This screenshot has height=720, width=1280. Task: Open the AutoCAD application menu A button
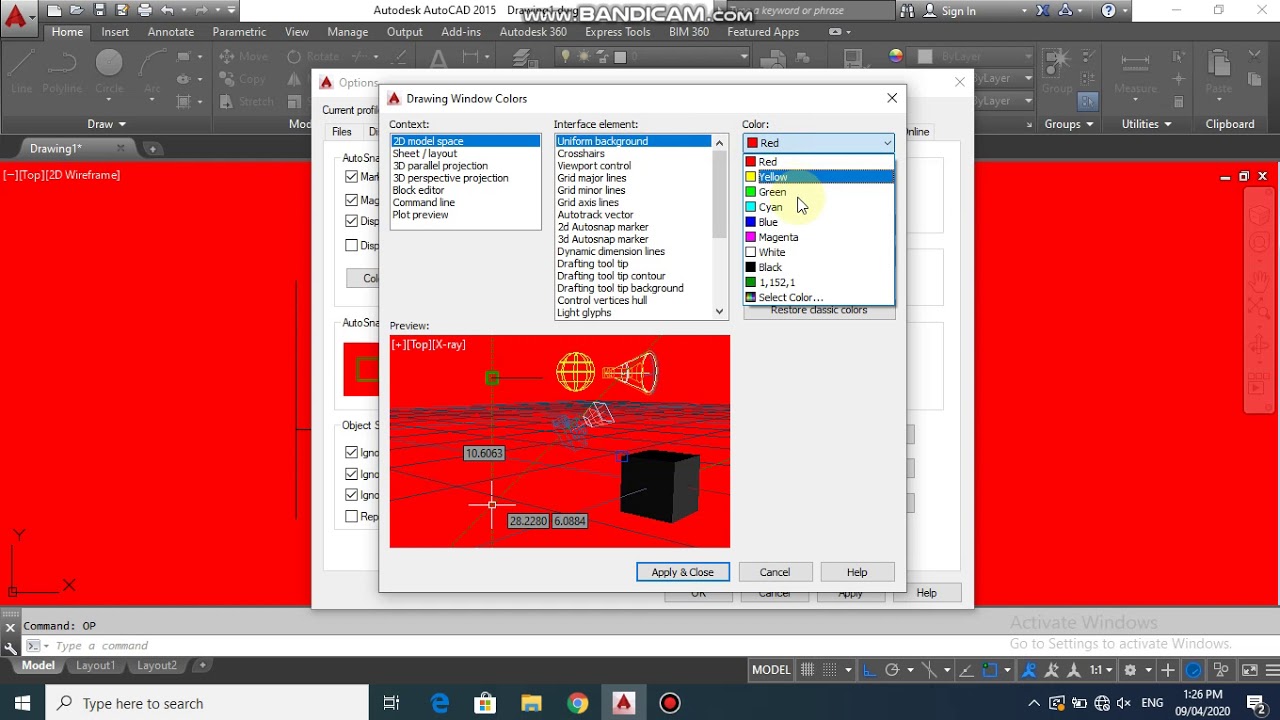coord(17,17)
